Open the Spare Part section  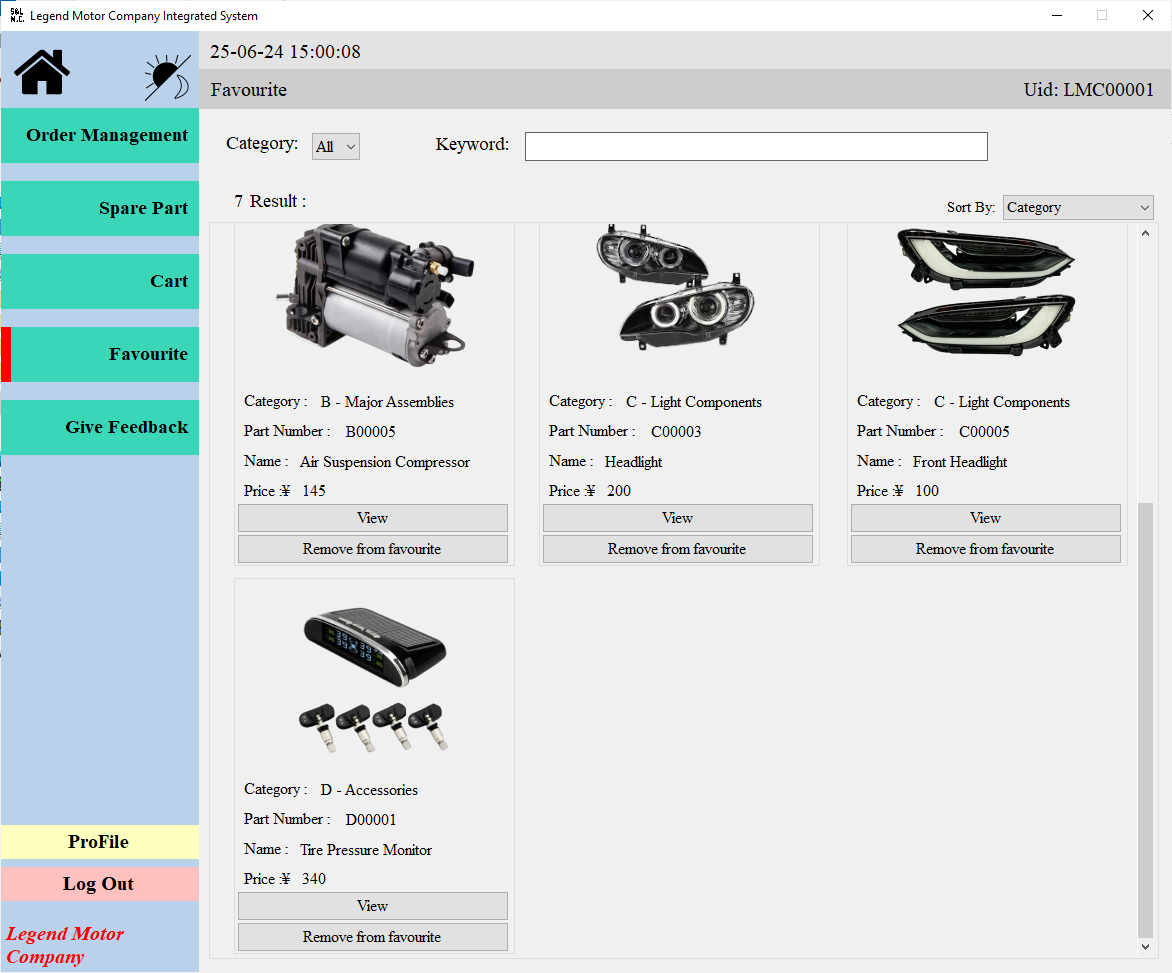coord(100,209)
